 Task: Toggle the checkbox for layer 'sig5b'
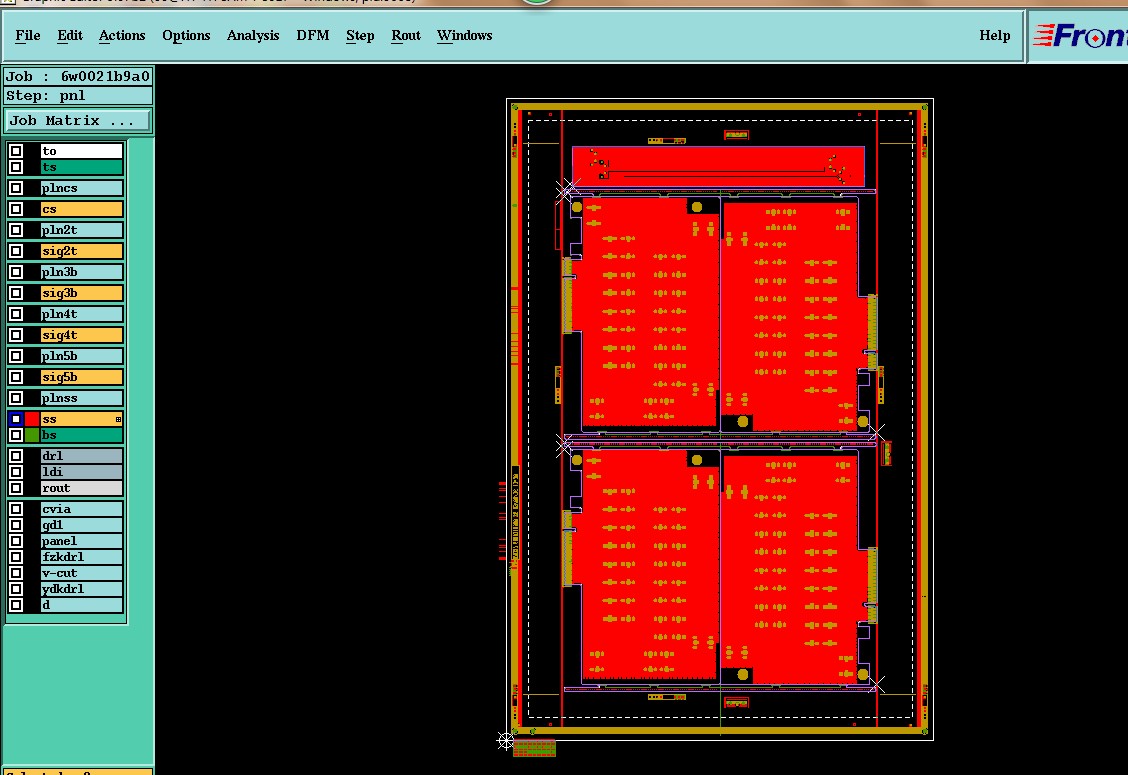point(16,376)
